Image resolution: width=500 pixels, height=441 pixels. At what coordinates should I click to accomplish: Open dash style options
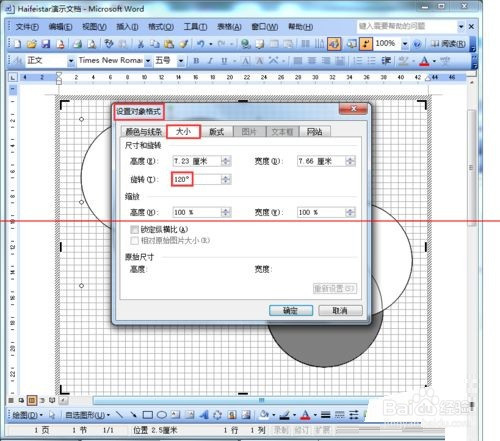(x=339, y=415)
